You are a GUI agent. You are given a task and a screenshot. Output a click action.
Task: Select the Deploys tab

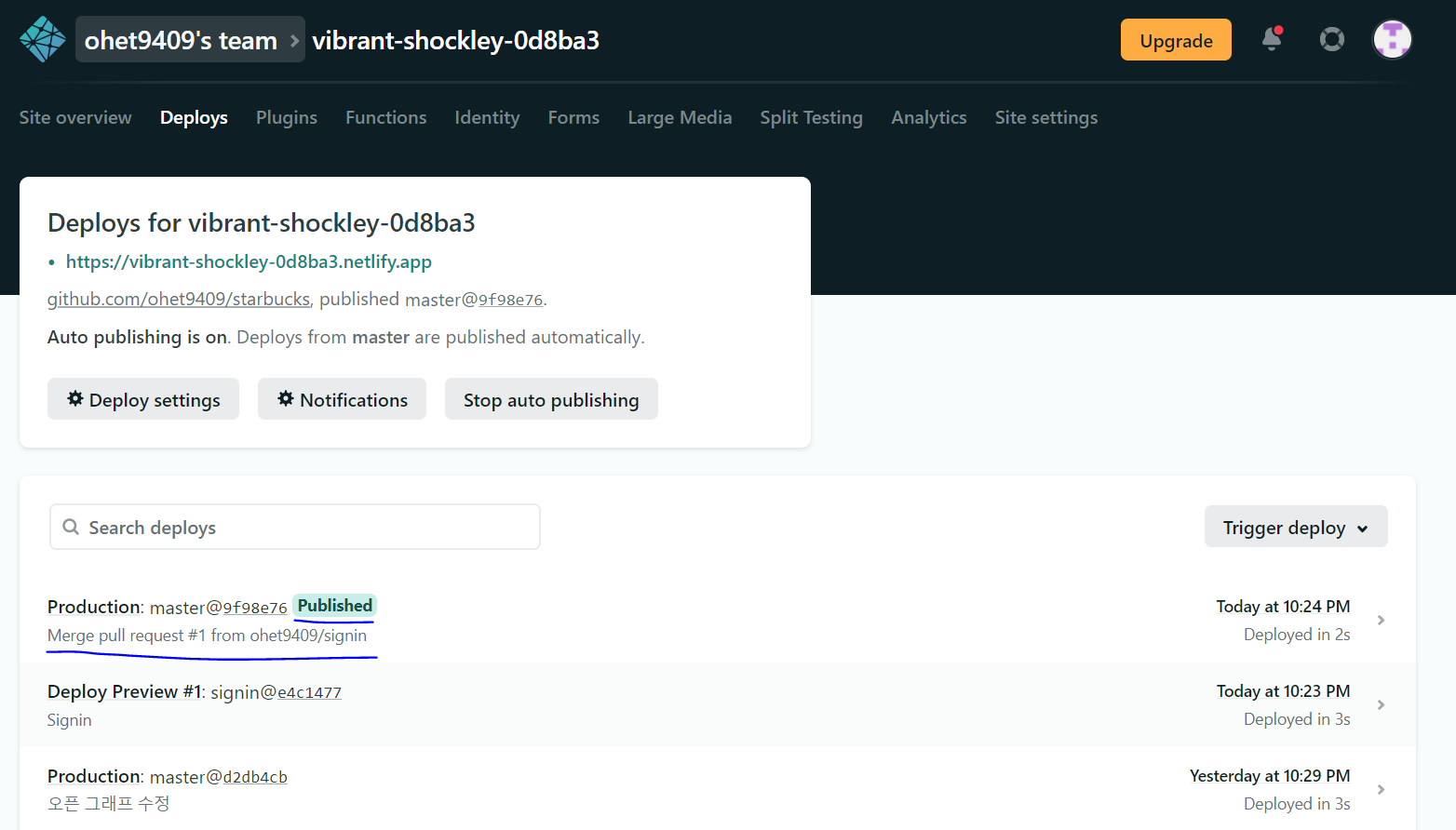click(x=194, y=117)
